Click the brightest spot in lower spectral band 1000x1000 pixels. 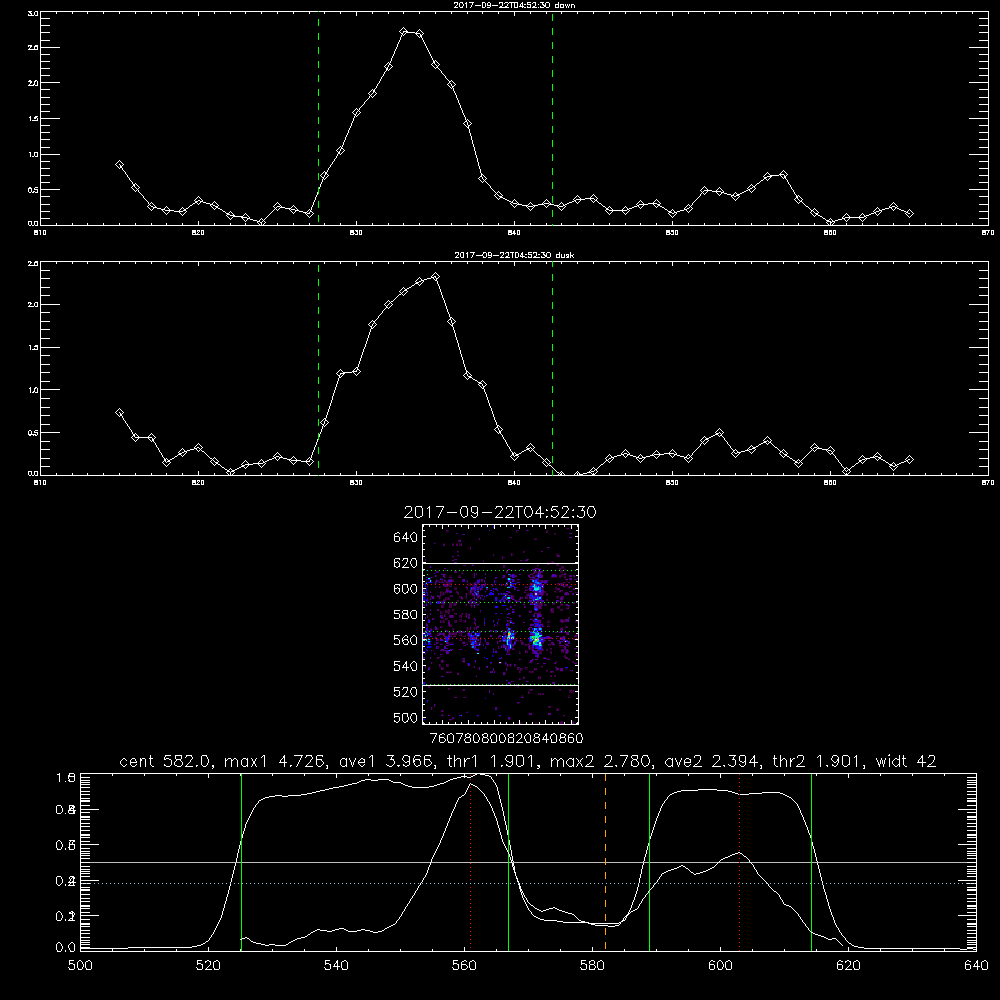pyautogui.click(x=537, y=637)
